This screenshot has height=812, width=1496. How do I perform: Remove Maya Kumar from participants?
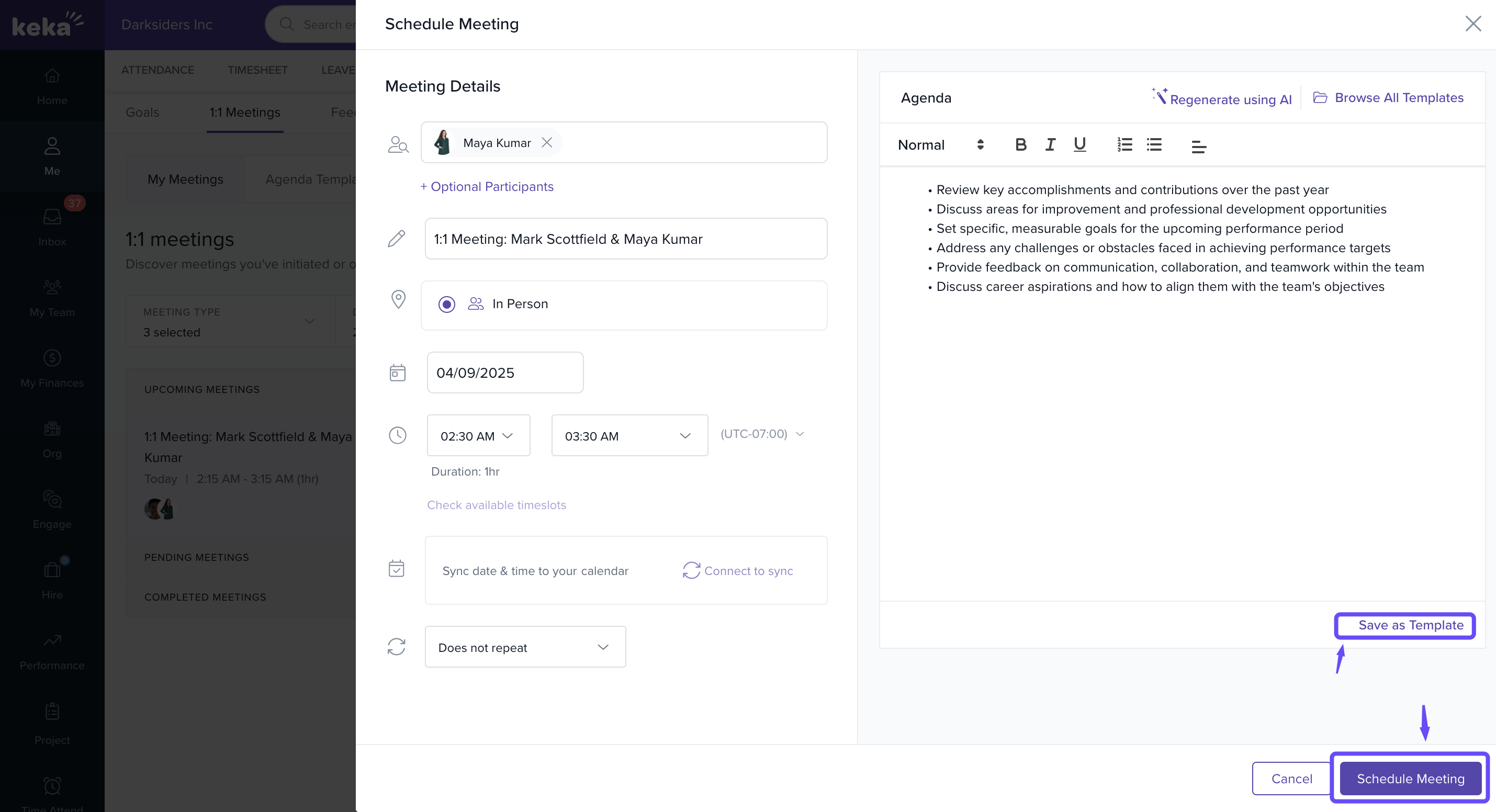point(546,142)
